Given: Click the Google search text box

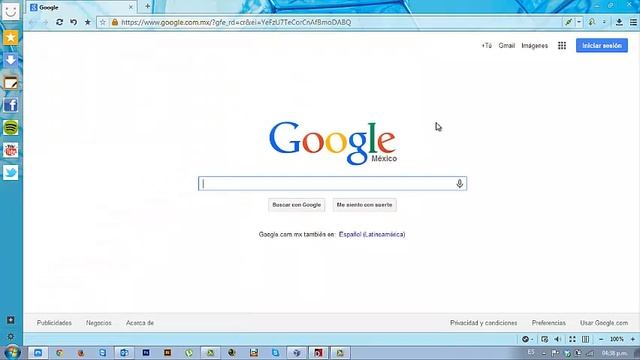Looking at the screenshot, I should click(332, 184).
